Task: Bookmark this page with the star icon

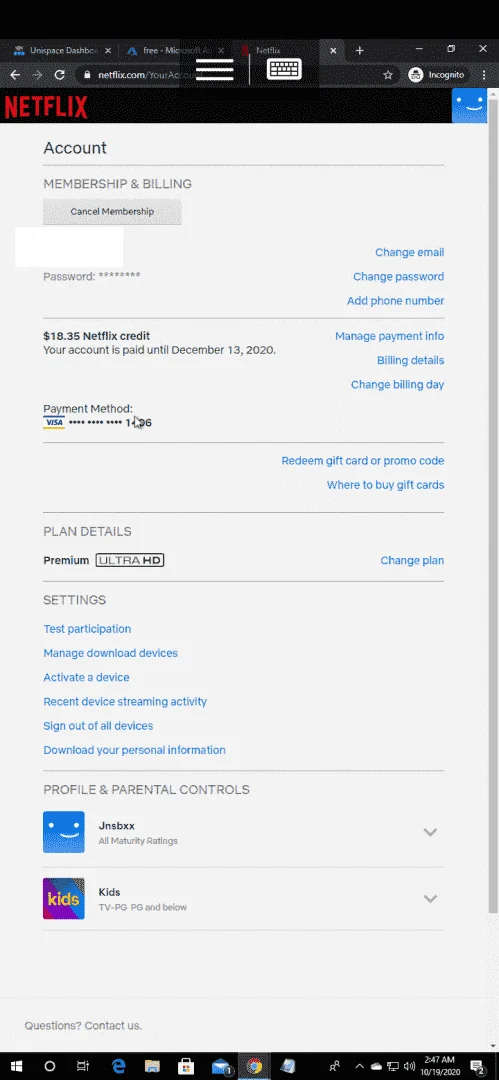Action: pyautogui.click(x=388, y=74)
